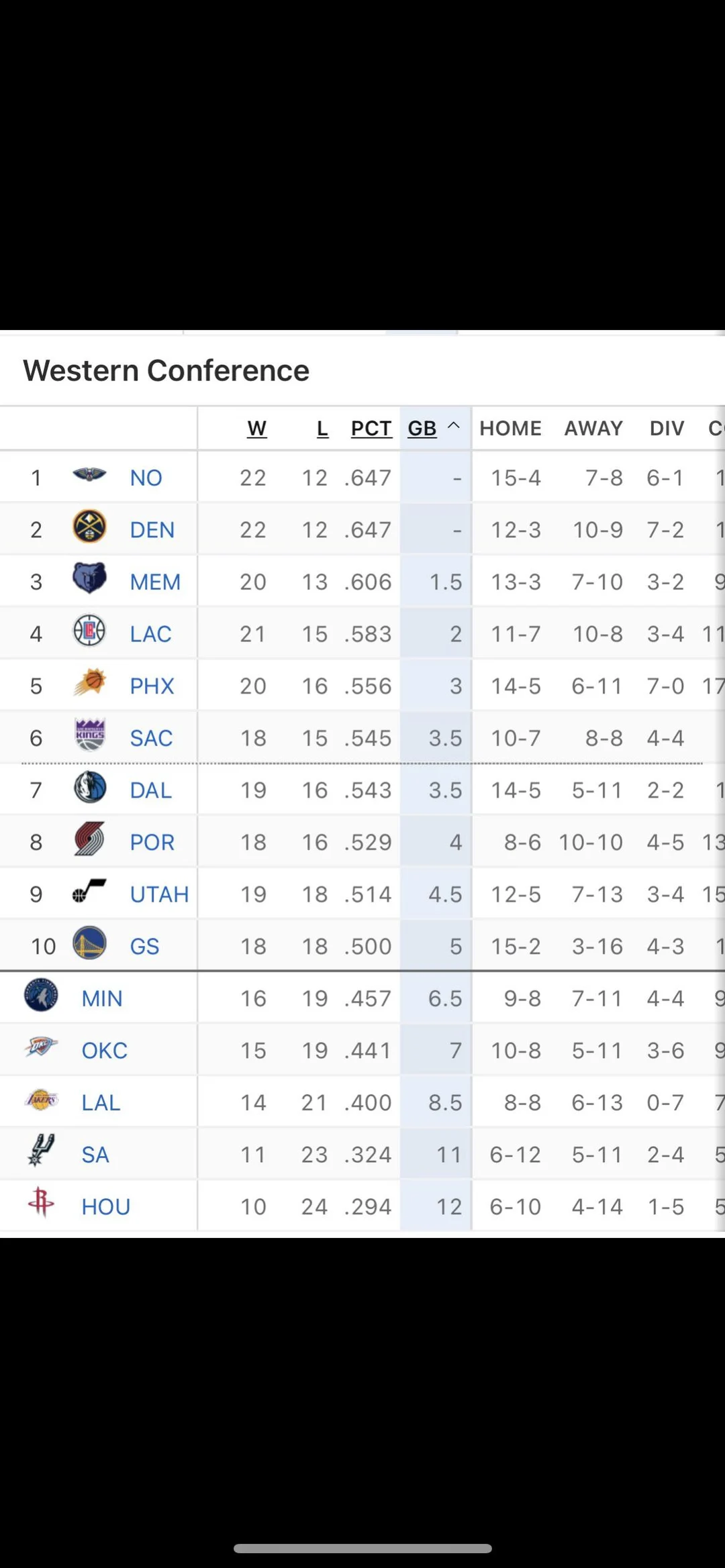725x1568 pixels.
Task: Sort standings by GB column header
Action: click(422, 428)
